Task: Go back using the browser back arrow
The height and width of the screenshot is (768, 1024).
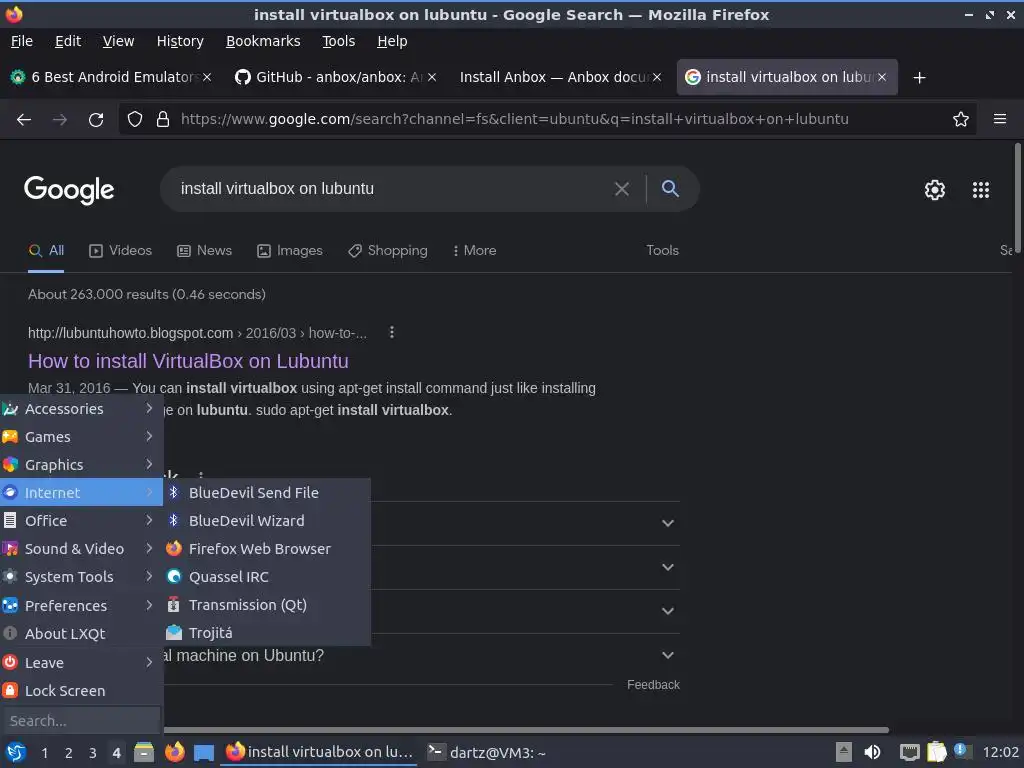Action: click(24, 120)
